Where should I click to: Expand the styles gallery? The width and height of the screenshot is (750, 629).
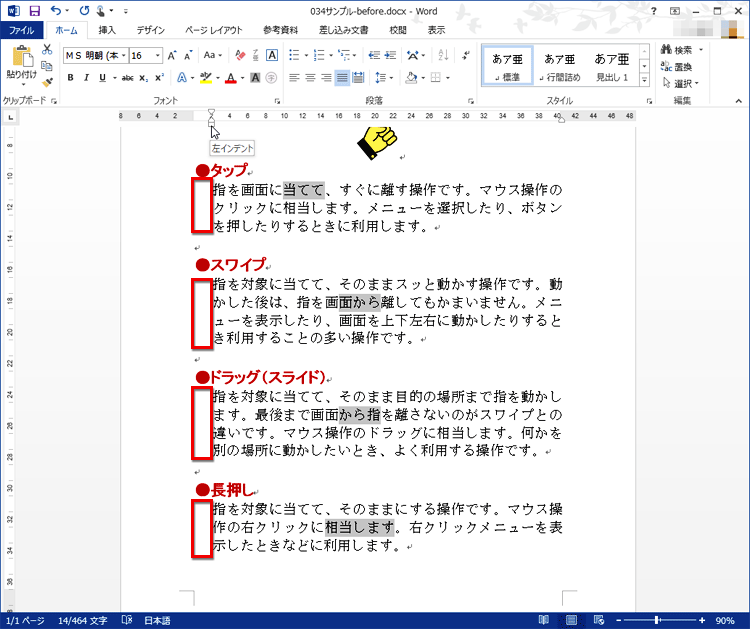coord(644,81)
